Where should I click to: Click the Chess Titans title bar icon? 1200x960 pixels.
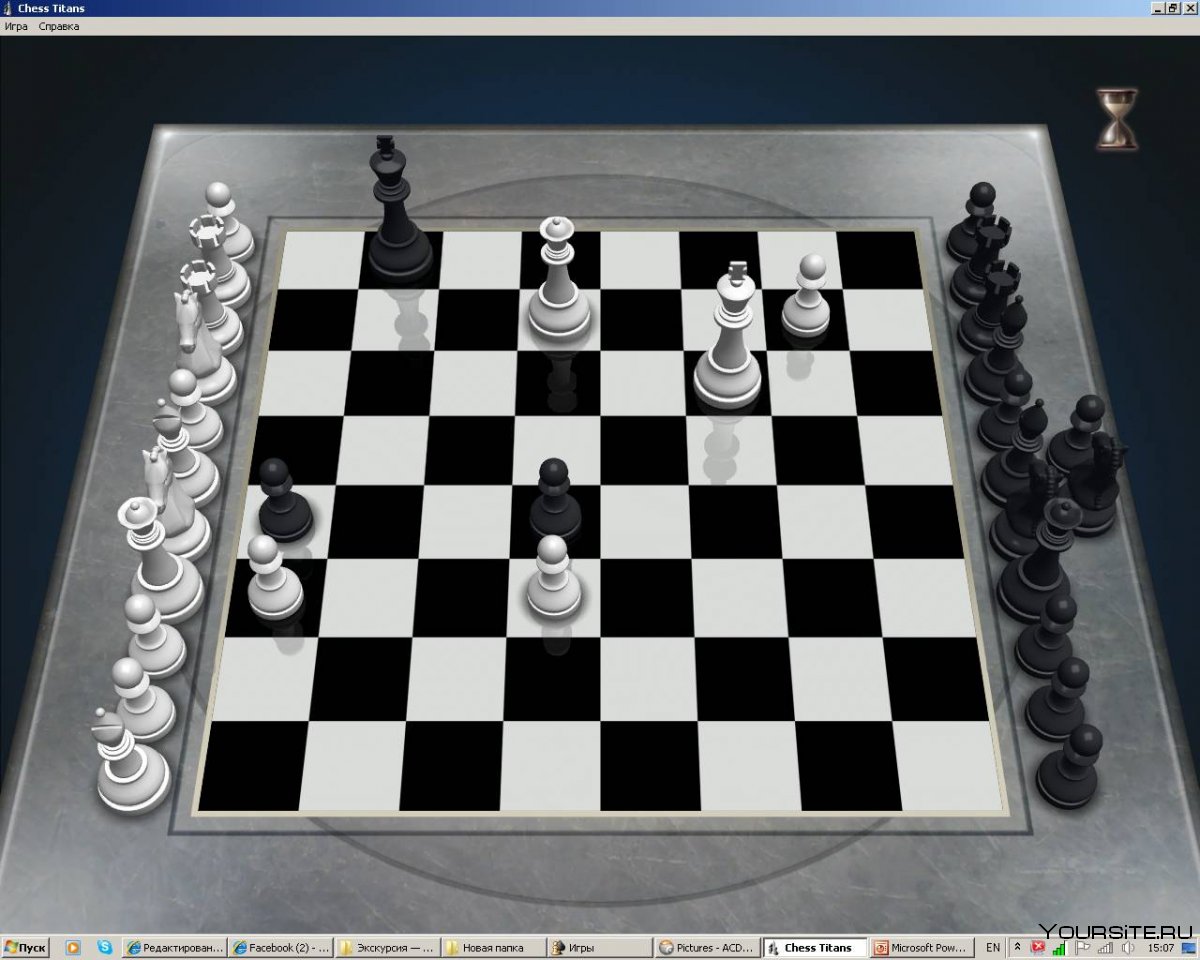(8, 8)
